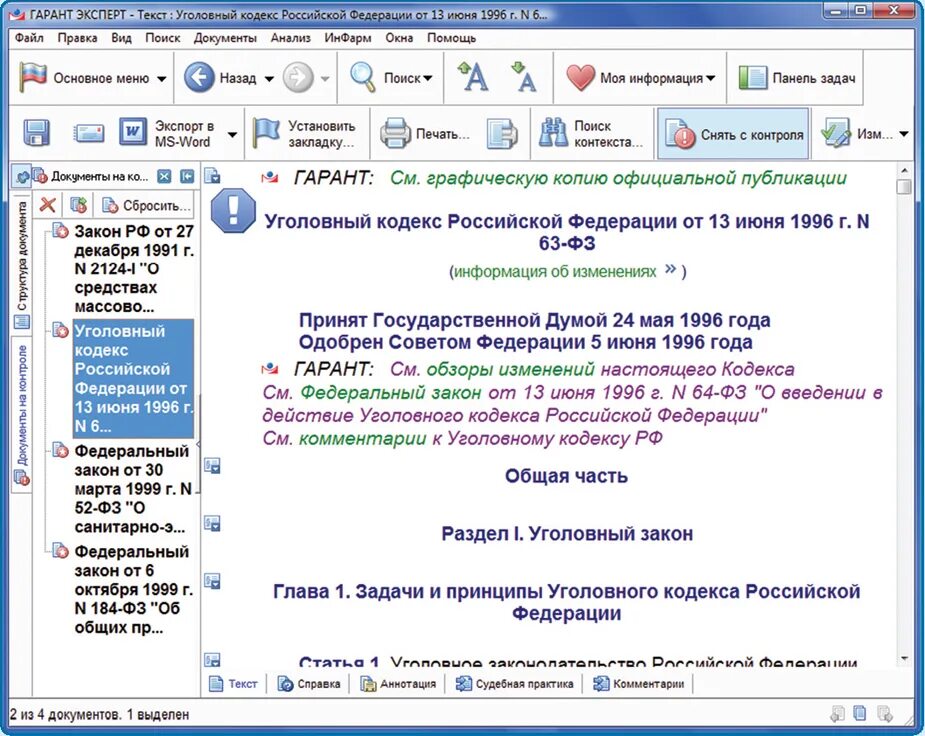Image resolution: width=925 pixels, height=736 pixels.
Task: Select Документы на контроле vertical tab
Action: point(22,415)
